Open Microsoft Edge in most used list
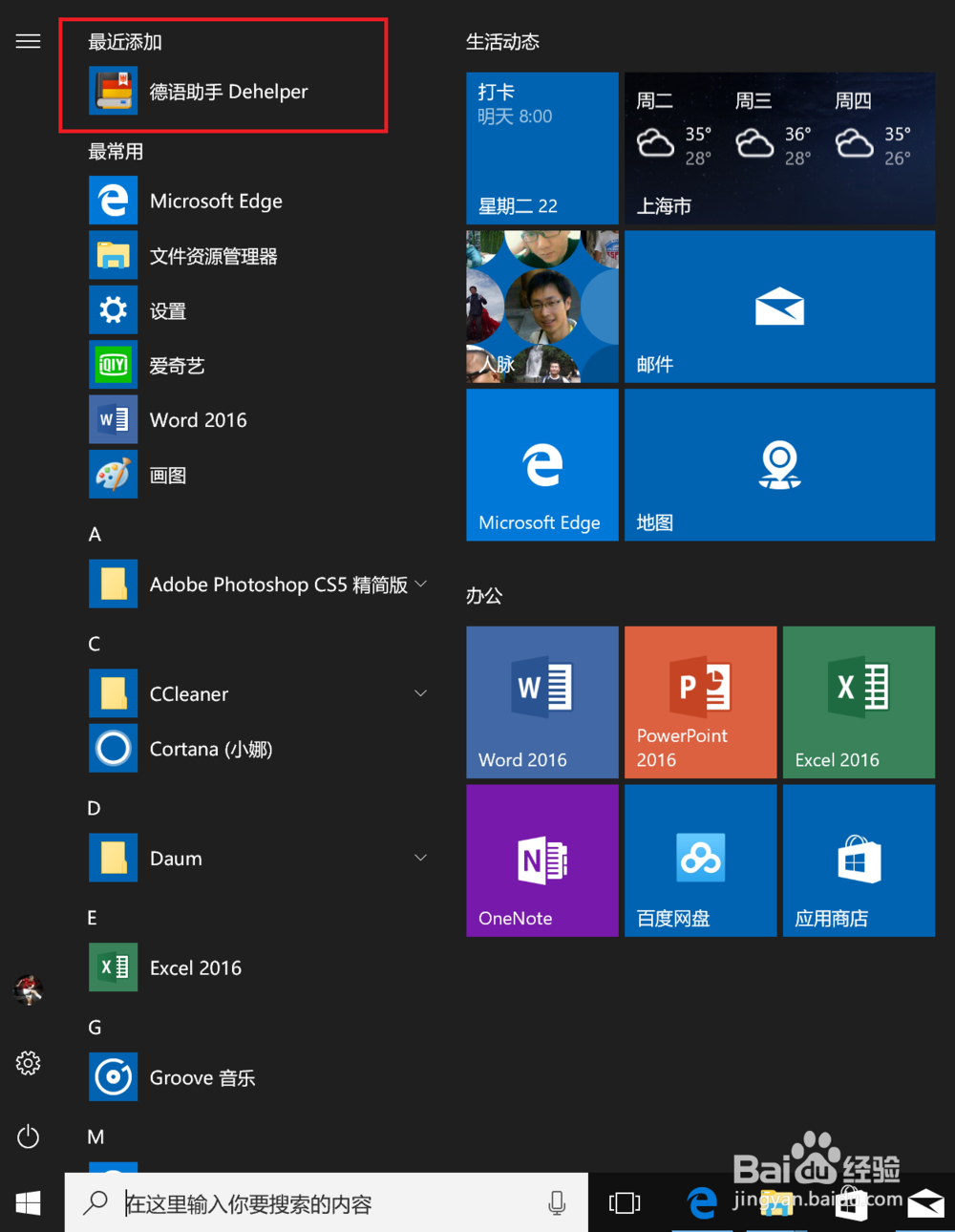Screen dimensions: 955x1232 coord(216,202)
